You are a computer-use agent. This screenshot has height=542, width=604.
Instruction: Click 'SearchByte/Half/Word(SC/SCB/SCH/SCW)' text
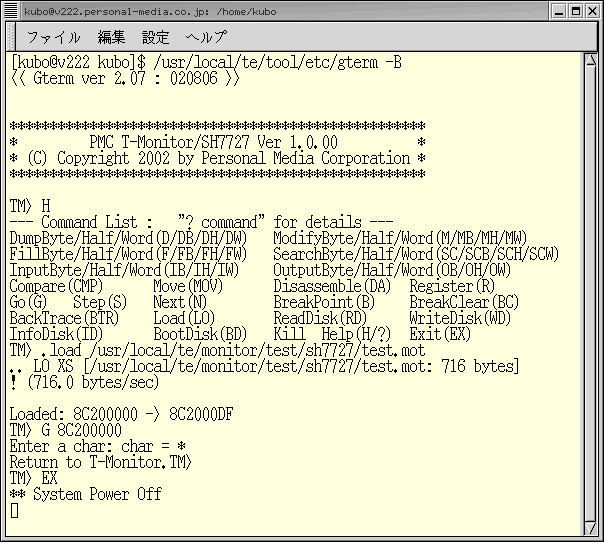[x=416, y=254]
